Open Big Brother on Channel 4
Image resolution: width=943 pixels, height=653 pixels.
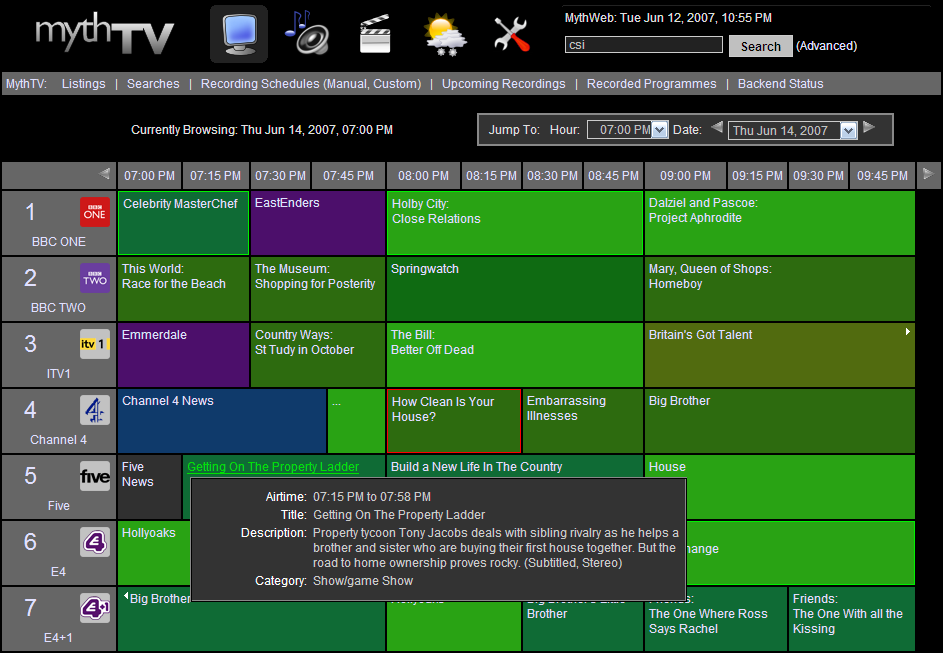point(780,421)
